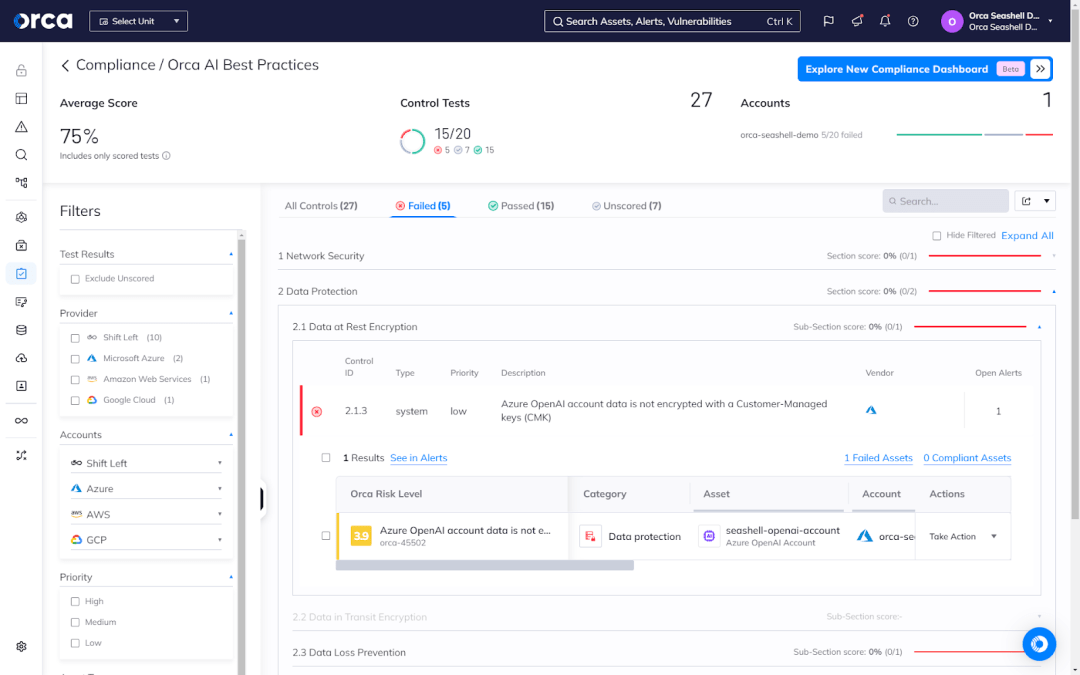Open the identity badge icon in the sidebar
1080x675 pixels.
(21, 386)
